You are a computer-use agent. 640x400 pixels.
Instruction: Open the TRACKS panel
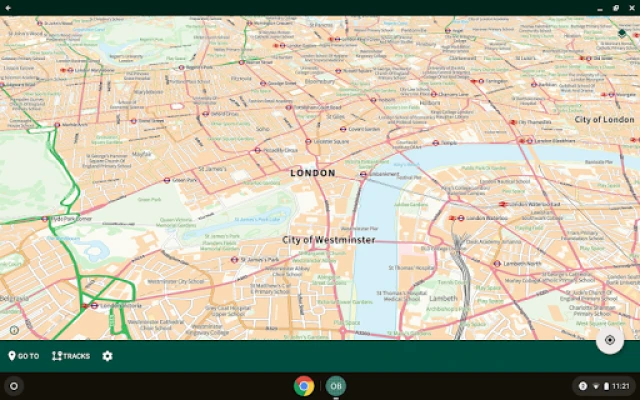coord(71,356)
